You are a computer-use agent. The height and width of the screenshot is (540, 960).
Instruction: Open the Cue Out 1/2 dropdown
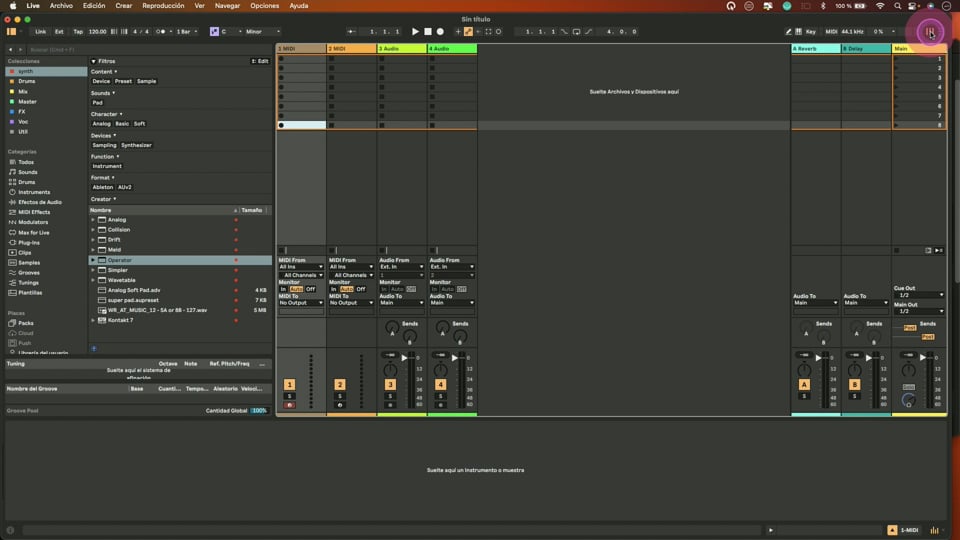click(x=919, y=295)
